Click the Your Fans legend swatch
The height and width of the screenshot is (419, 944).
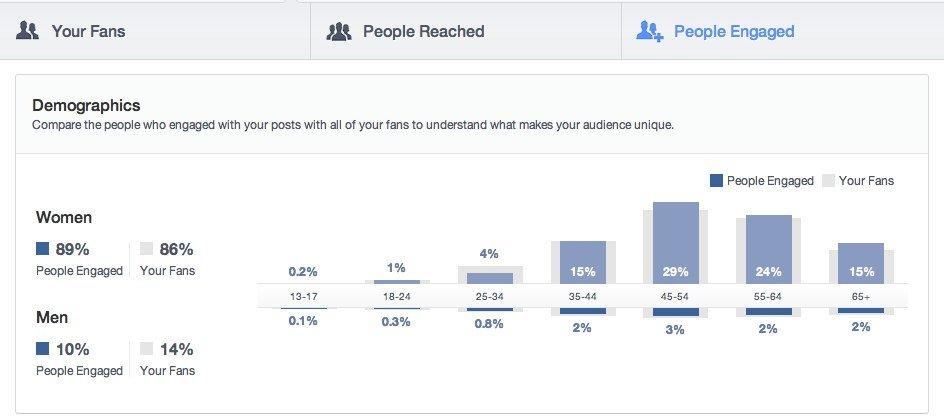pyautogui.click(x=828, y=181)
